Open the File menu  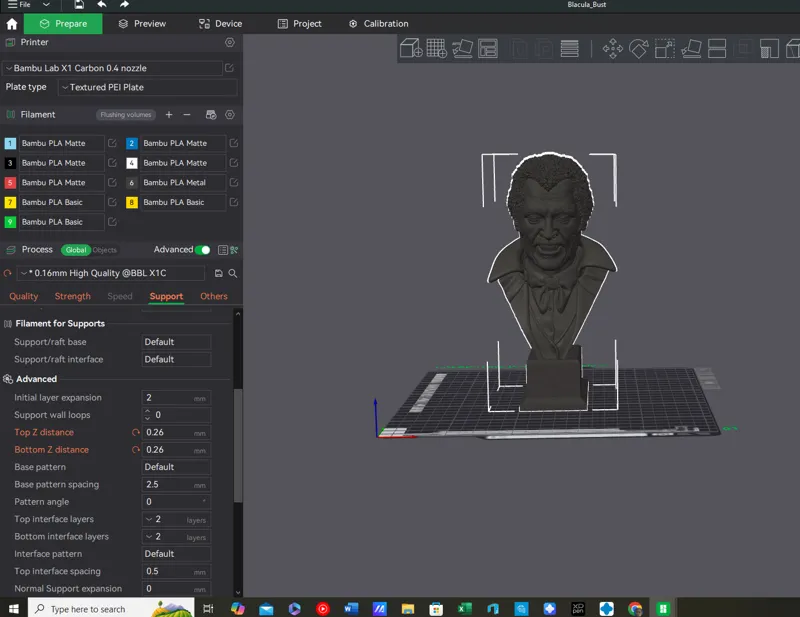(19, 5)
